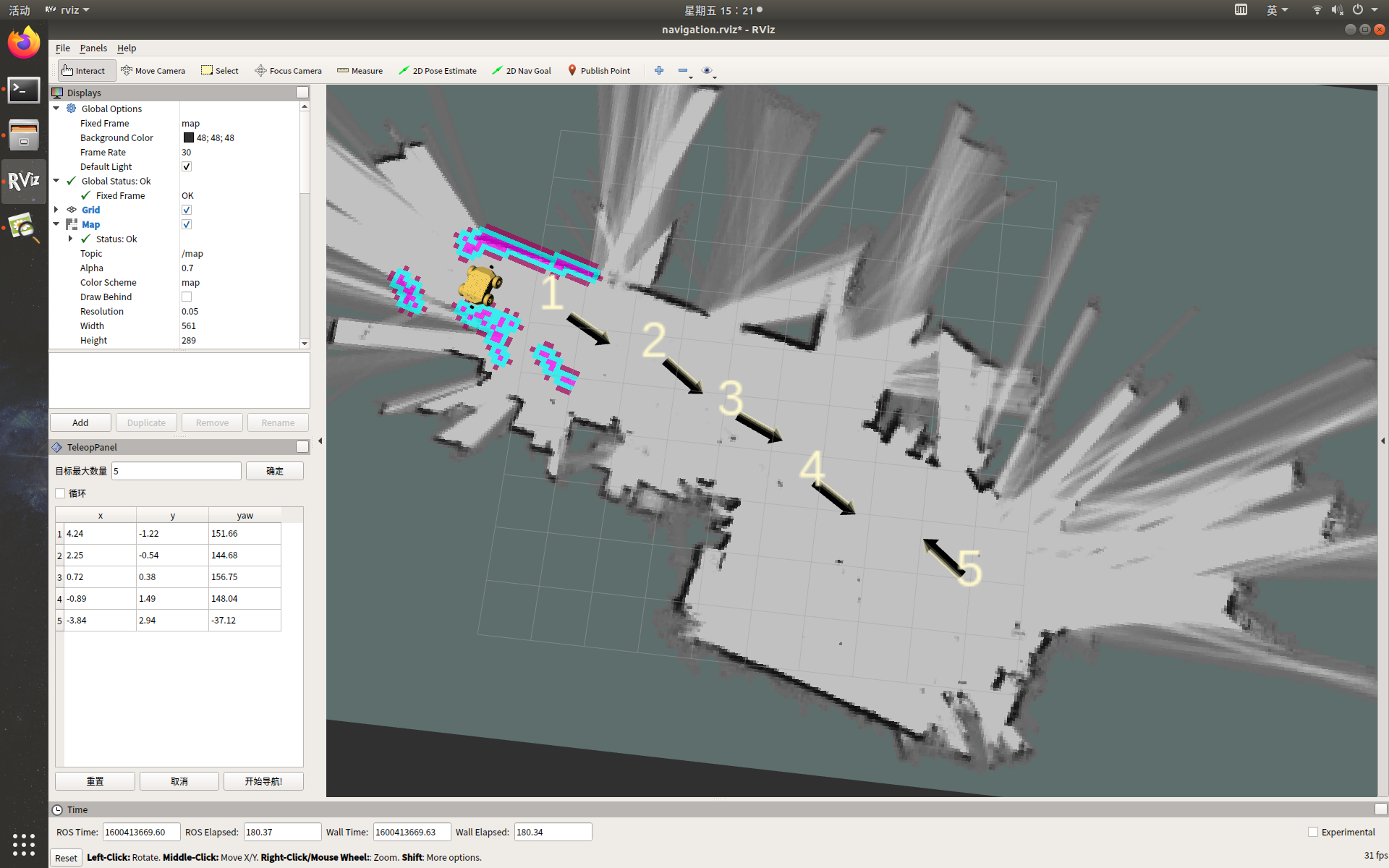Click the Publish Point tool
Viewport: 1389px width, 868px height.
(598, 71)
